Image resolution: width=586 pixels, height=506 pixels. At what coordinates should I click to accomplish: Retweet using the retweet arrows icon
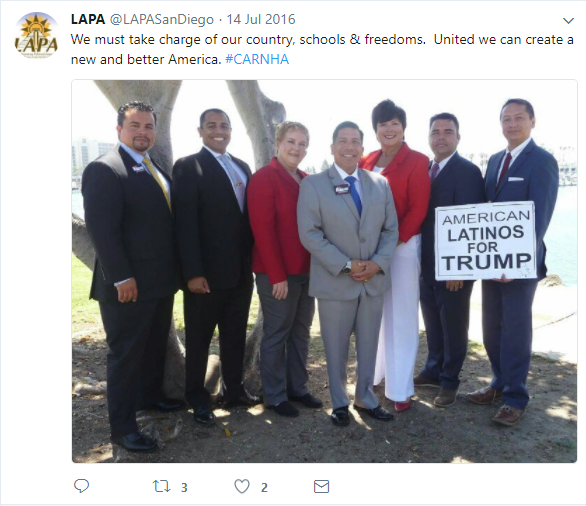[x=161, y=486]
